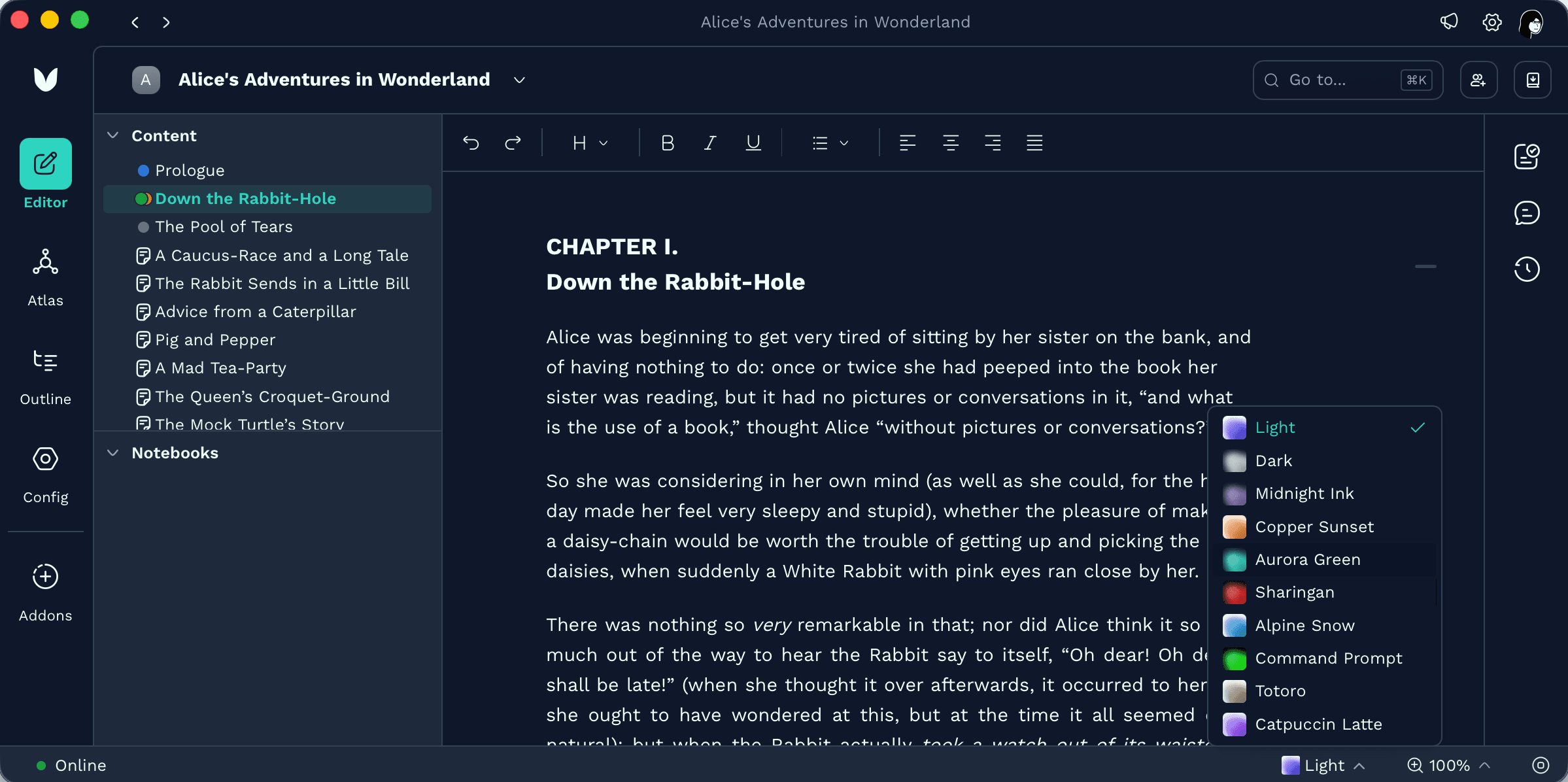Open A Caucus-Race and a Long Tale
This screenshot has width=1568, height=782.
tap(267, 256)
